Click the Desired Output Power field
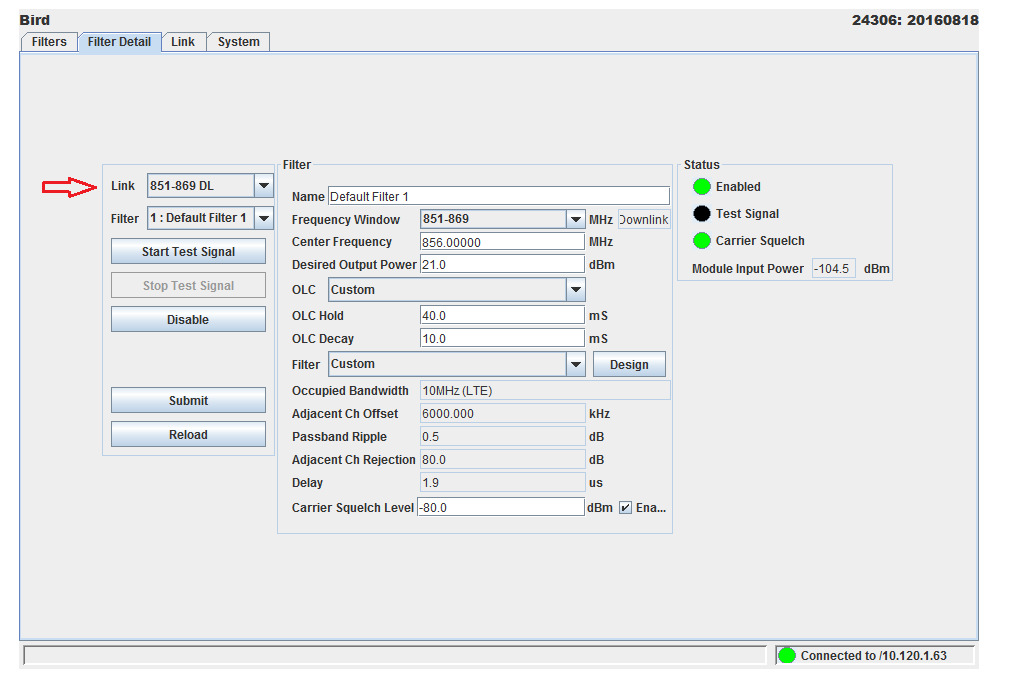 [502, 265]
